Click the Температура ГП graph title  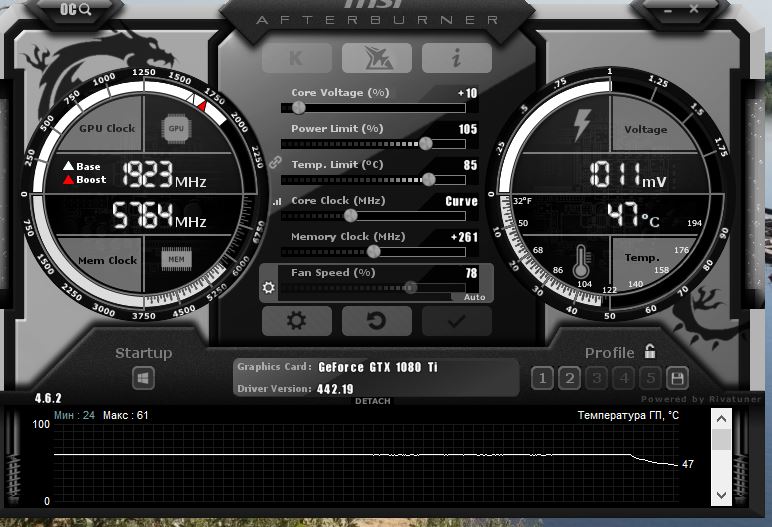point(628,415)
